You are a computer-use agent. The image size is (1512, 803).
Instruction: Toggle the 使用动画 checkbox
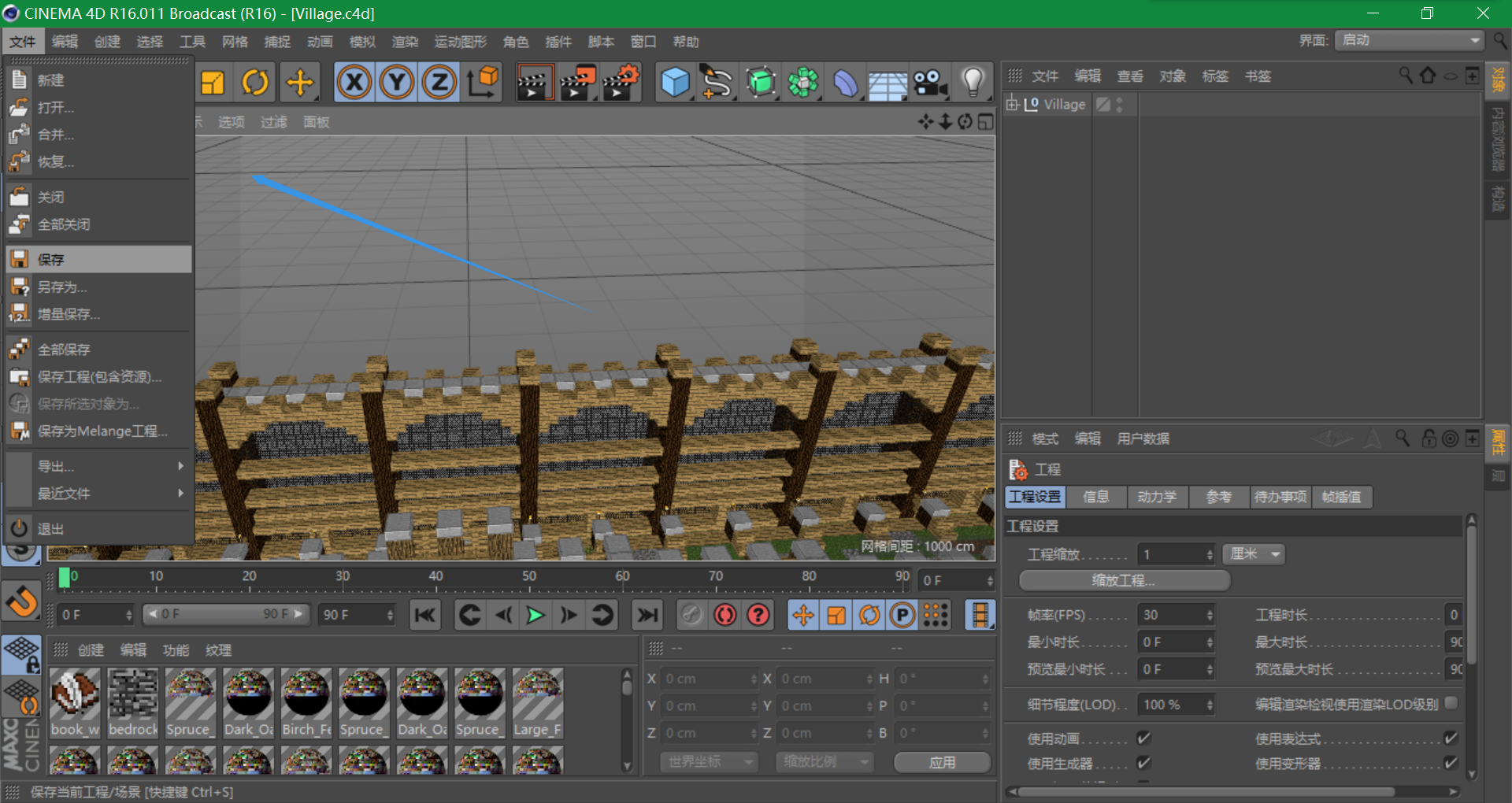click(x=1143, y=738)
